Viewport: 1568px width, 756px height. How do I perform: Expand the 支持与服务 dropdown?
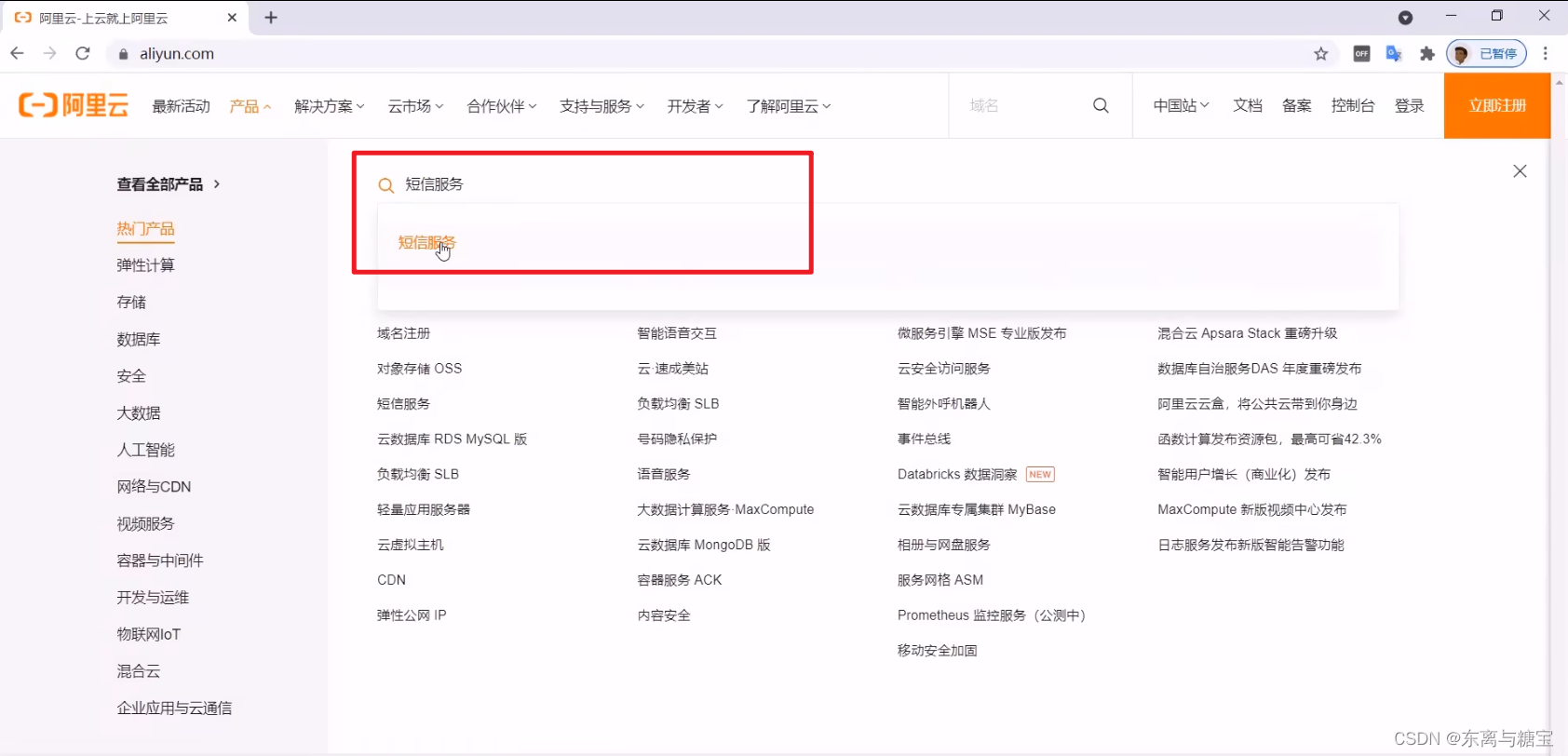[602, 106]
